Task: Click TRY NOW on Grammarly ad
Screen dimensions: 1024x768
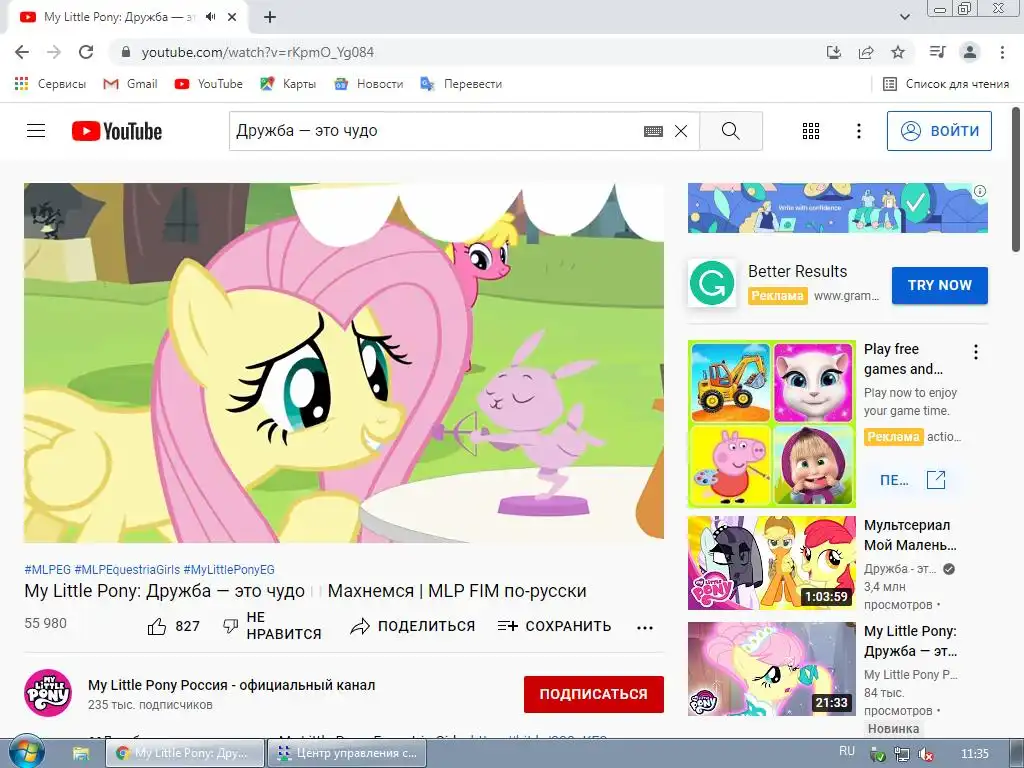Action: pos(940,285)
